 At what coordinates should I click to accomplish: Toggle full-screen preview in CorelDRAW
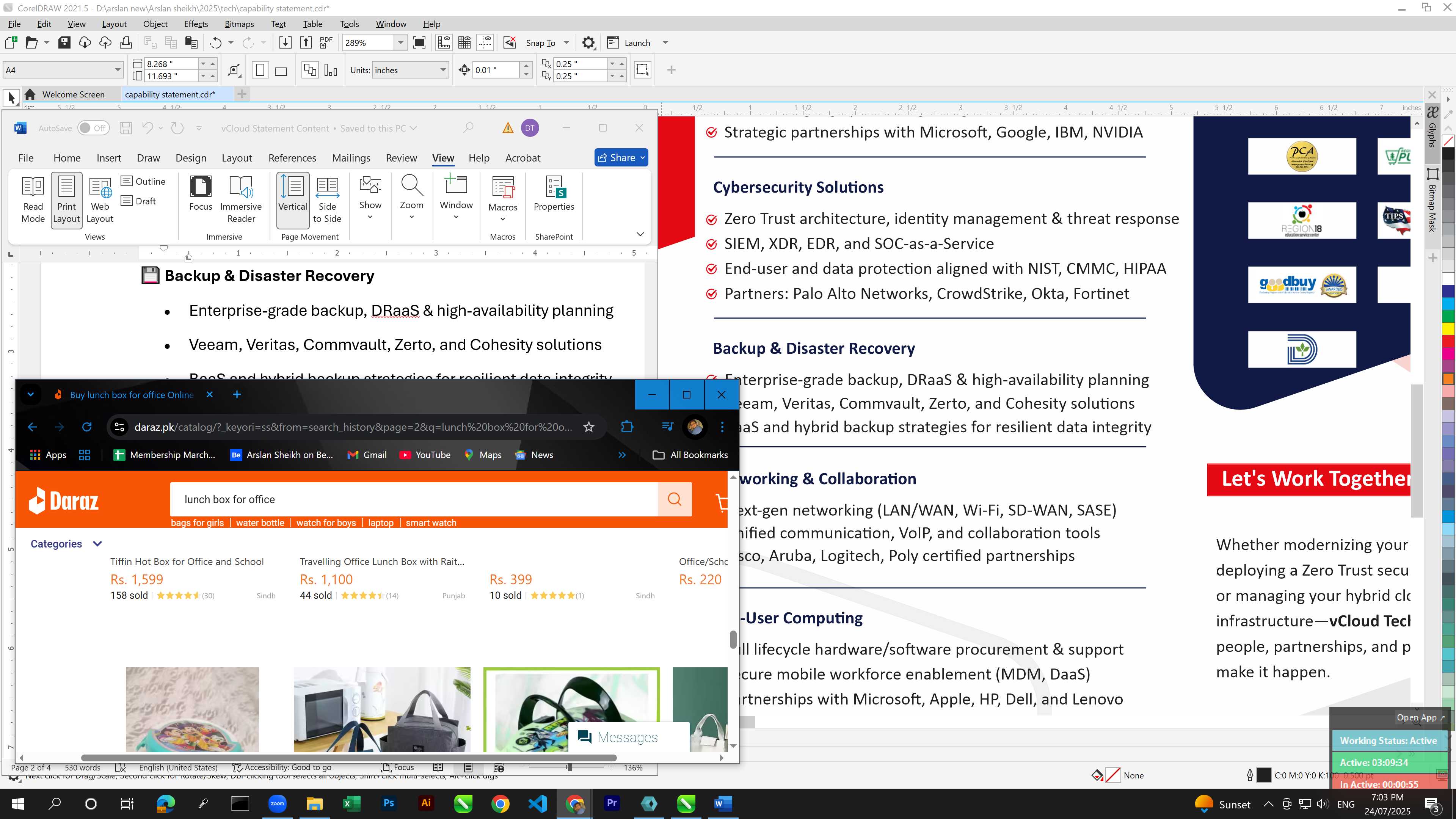(x=419, y=42)
